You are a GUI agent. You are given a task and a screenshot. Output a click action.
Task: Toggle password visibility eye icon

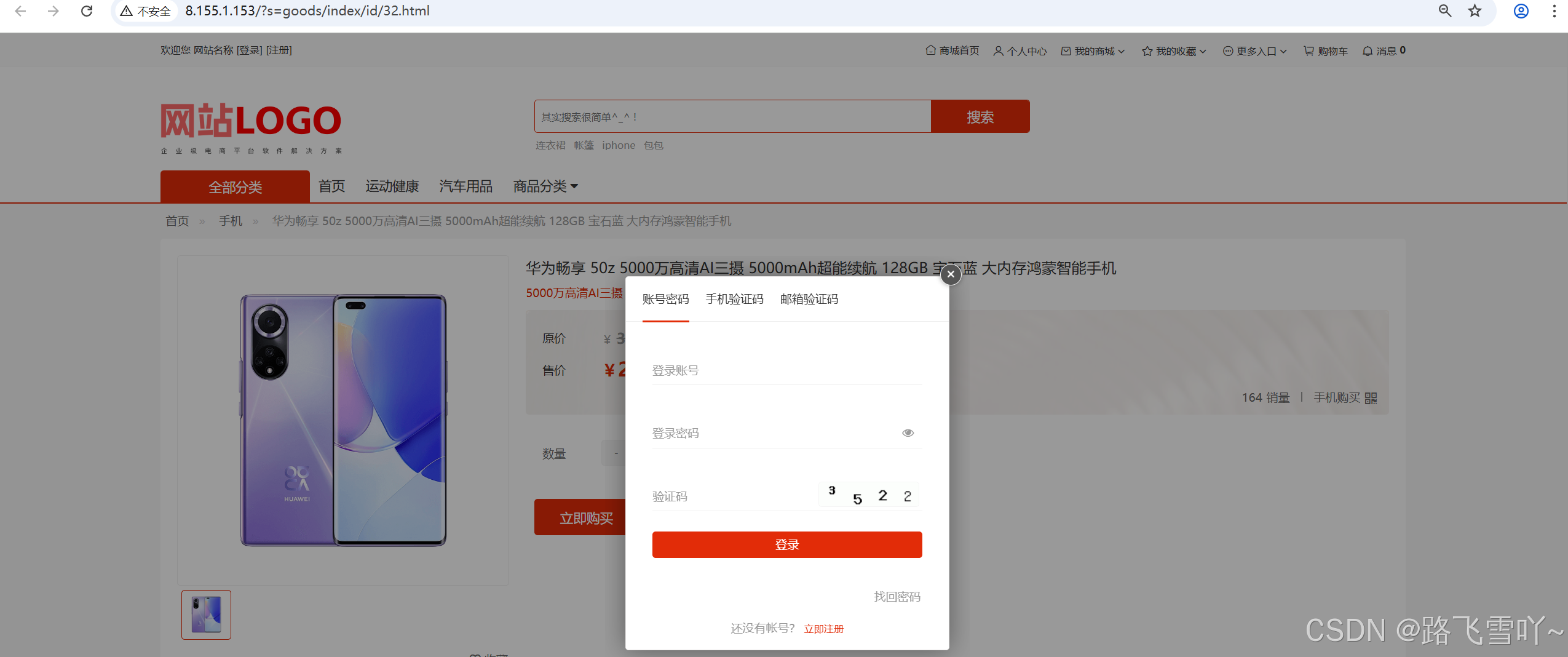908,433
